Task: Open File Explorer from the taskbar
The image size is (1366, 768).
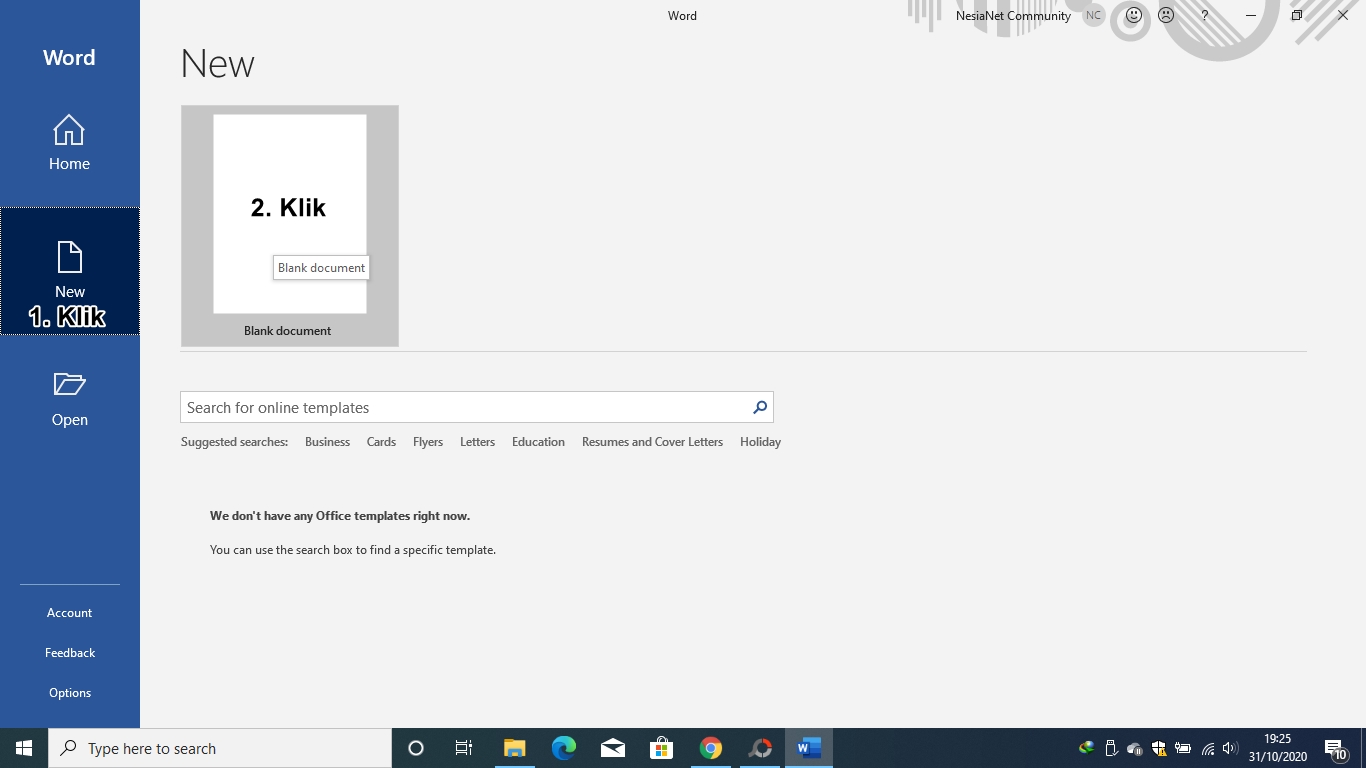Action: tap(515, 748)
